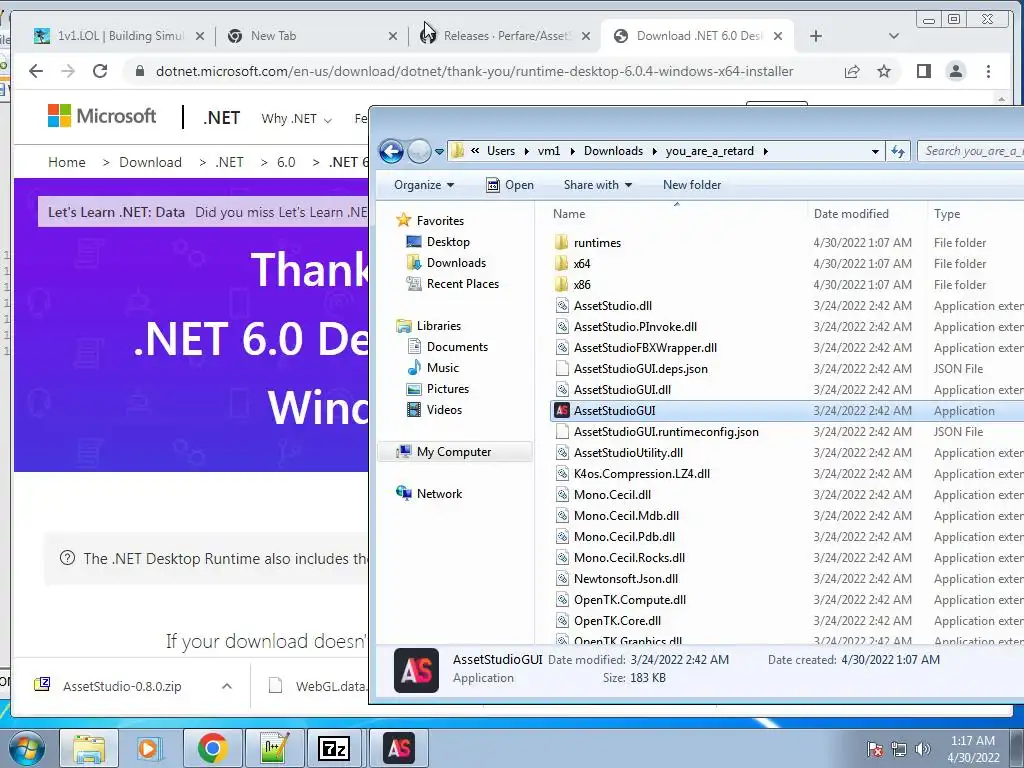Open 7-Zip from the taskbar

tap(333, 748)
